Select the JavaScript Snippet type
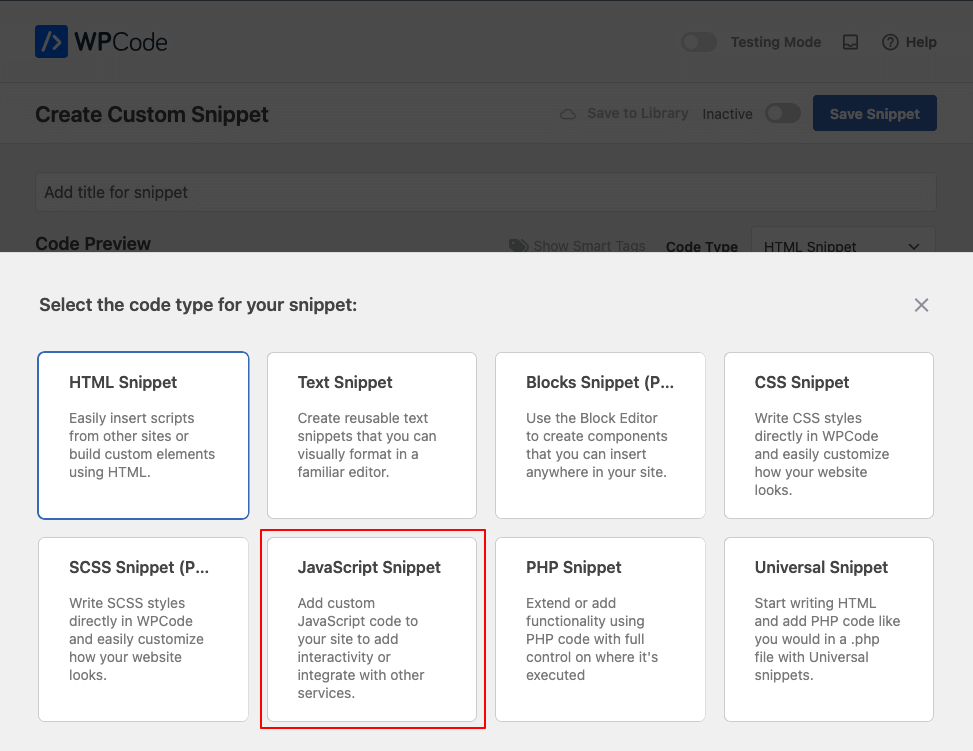 point(371,629)
